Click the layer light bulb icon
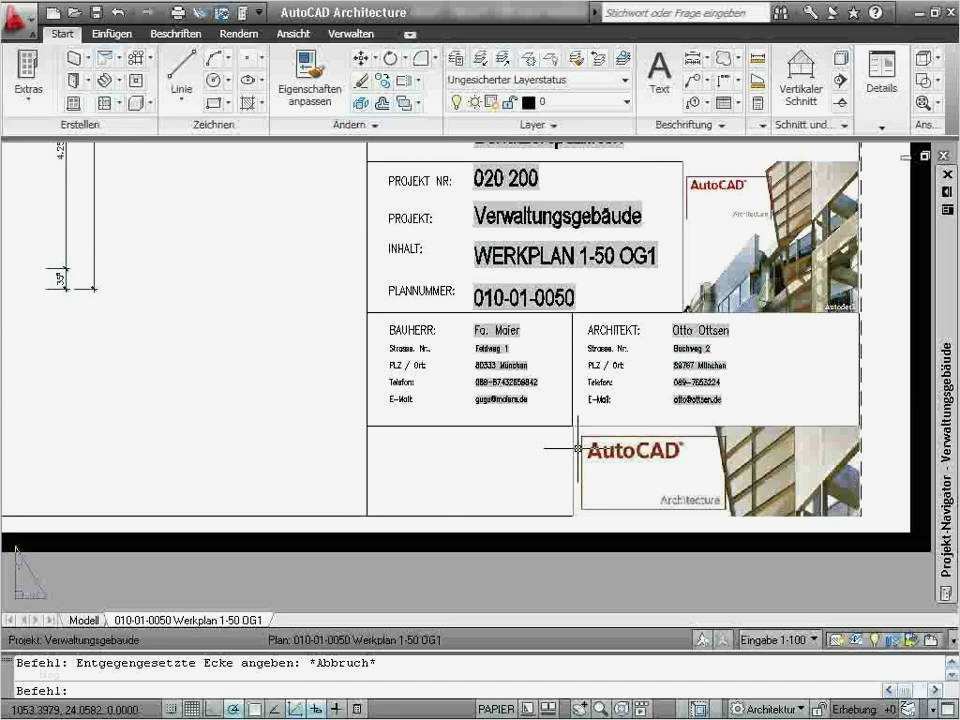The image size is (960, 720). click(456, 101)
